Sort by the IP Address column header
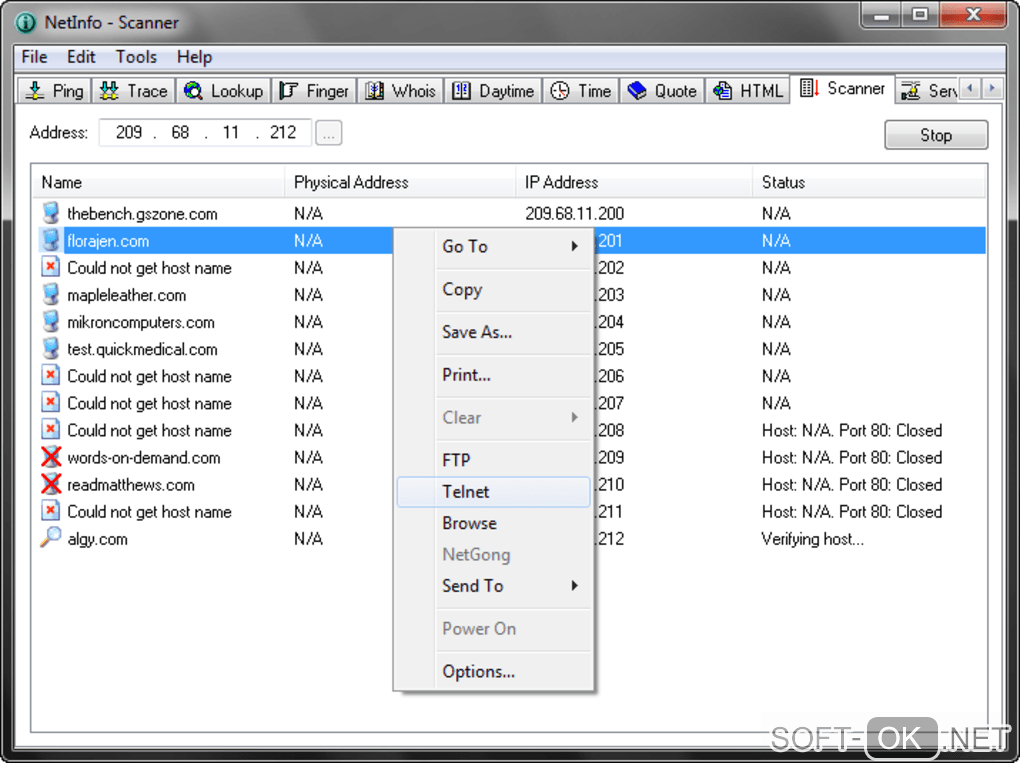Image resolution: width=1020 pixels, height=763 pixels. pos(634,182)
